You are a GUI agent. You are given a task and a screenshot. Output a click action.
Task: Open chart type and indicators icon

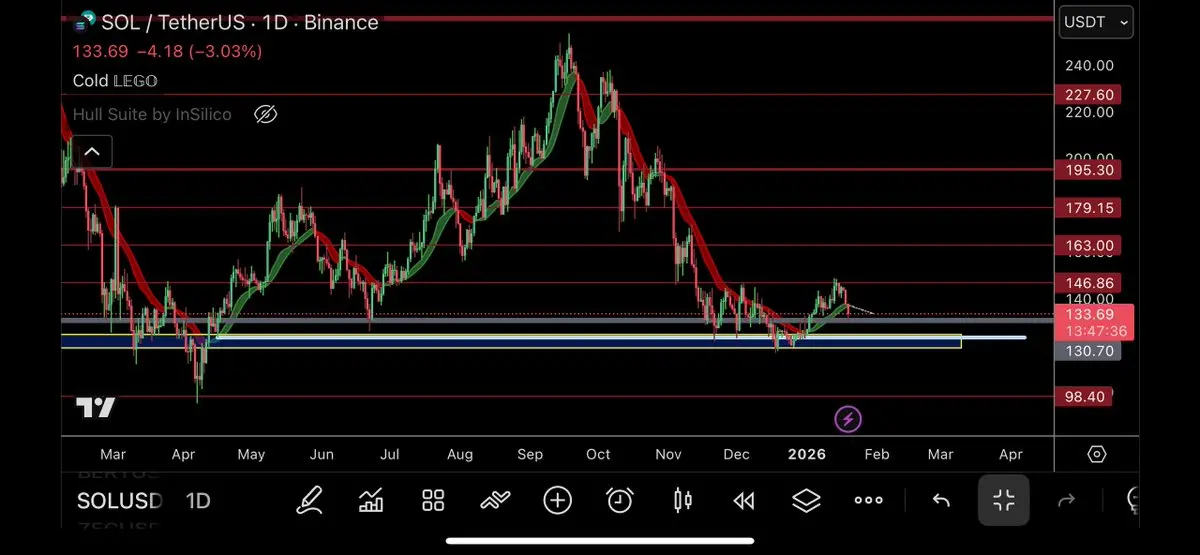(371, 500)
